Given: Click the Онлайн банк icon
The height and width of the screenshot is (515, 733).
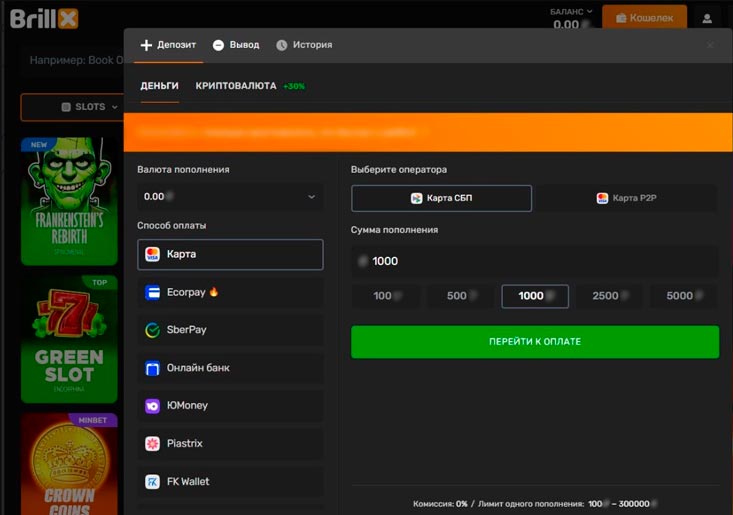Looking at the screenshot, I should [x=153, y=368].
